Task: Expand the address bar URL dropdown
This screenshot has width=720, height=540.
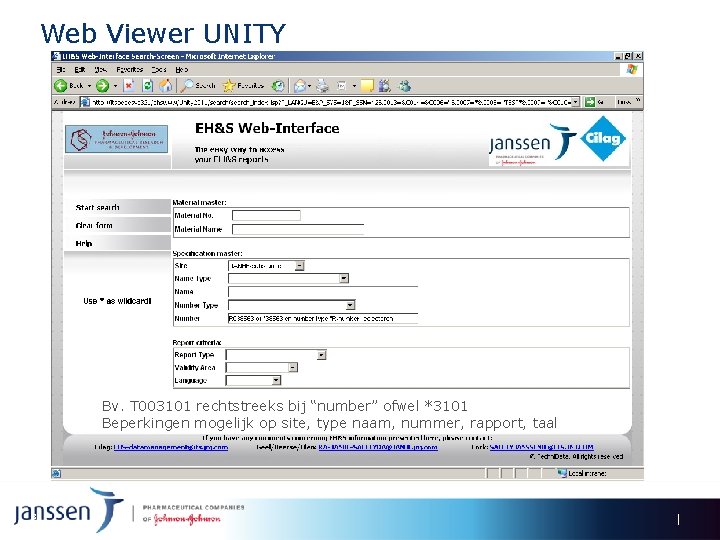Action: click(x=576, y=102)
